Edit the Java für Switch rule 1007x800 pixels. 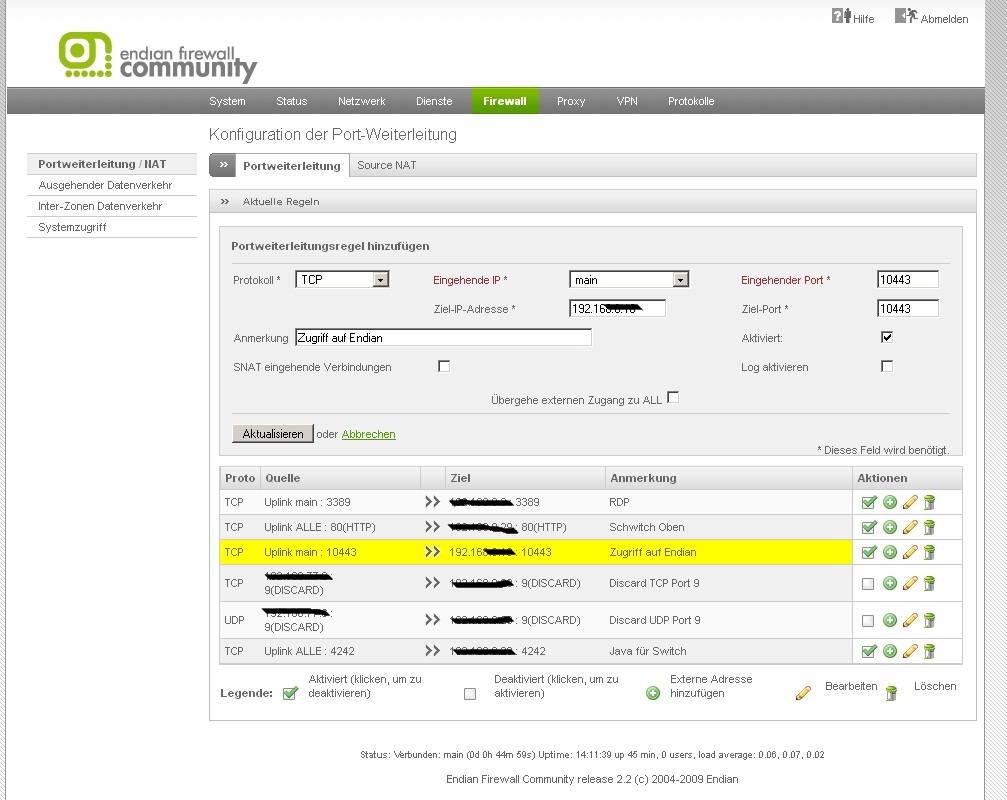coord(910,651)
